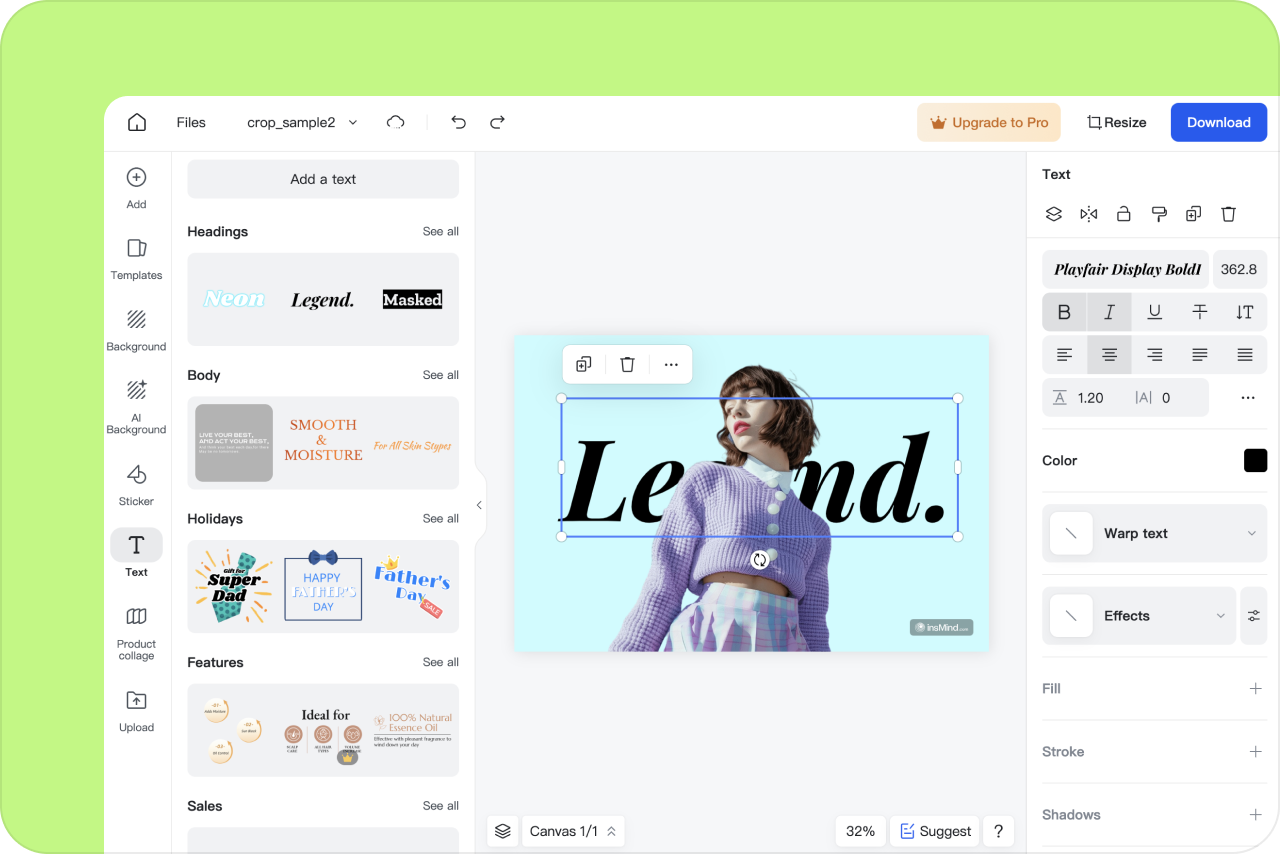Viewport: 1280px width, 854px height.
Task: Delete element from floating toolbar
Action: coord(627,365)
